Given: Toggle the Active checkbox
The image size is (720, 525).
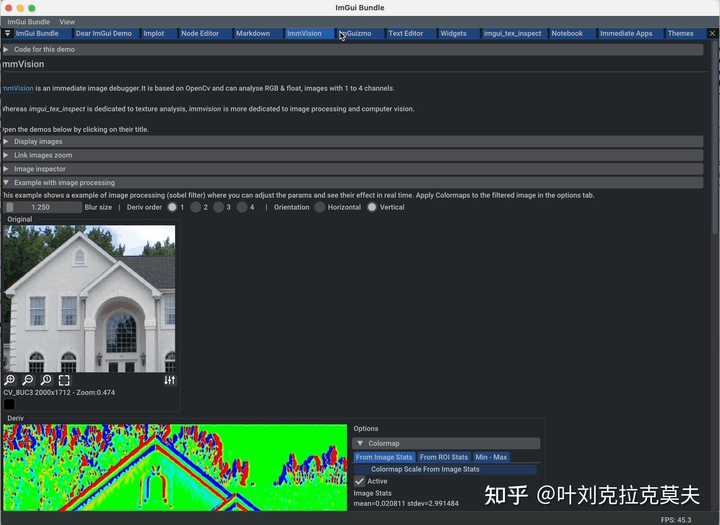Looking at the screenshot, I should click(x=360, y=481).
